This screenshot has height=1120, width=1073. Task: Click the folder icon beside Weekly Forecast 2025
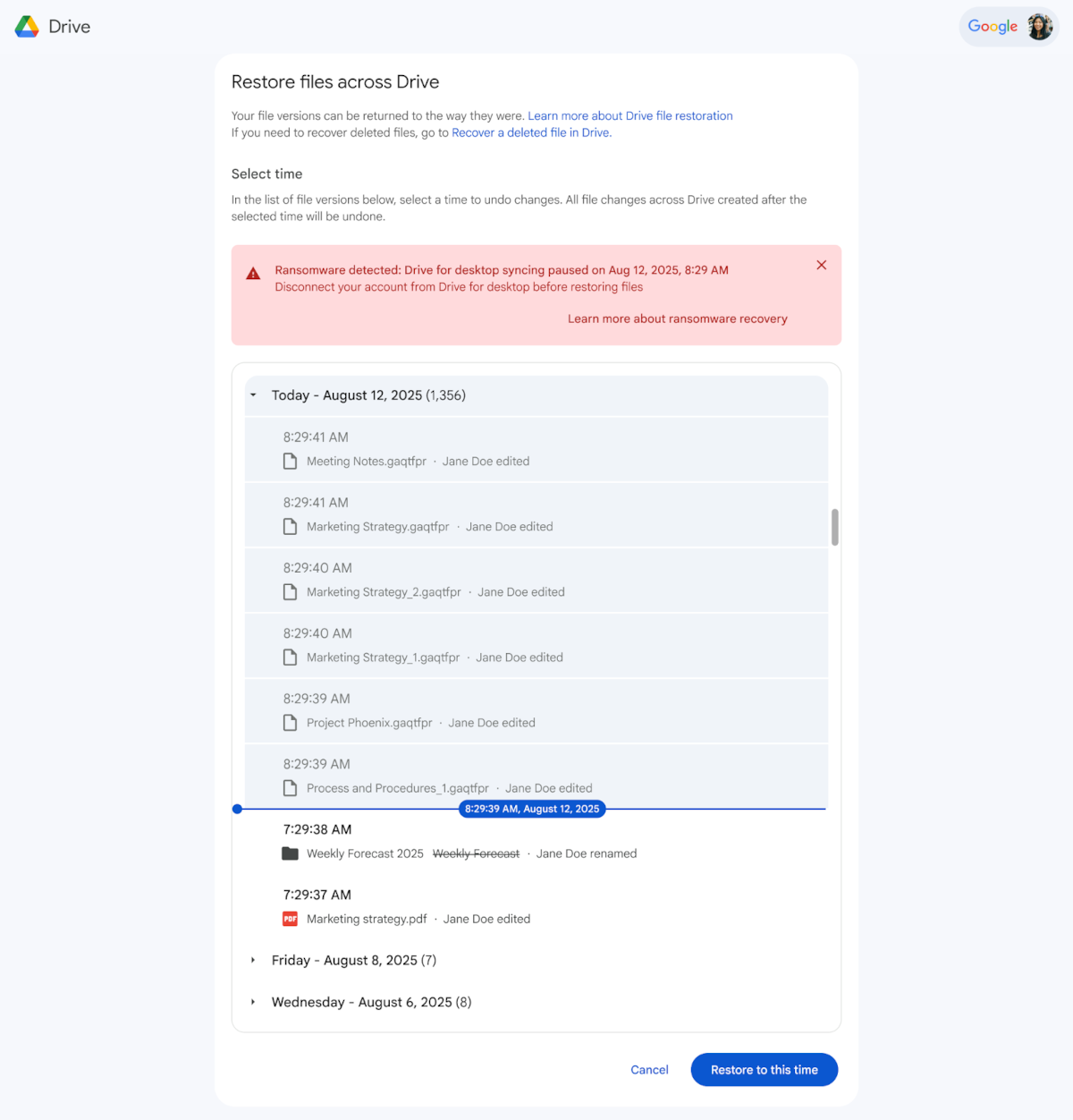click(x=290, y=853)
